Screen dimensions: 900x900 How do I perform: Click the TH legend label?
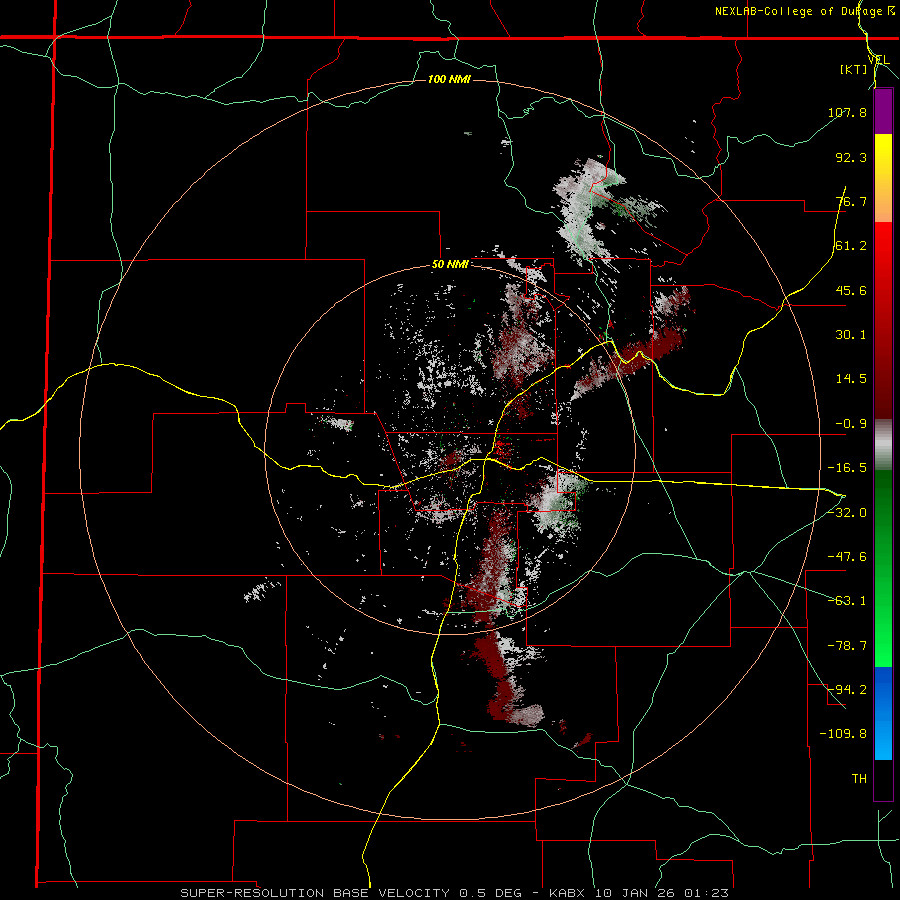pyautogui.click(x=859, y=779)
